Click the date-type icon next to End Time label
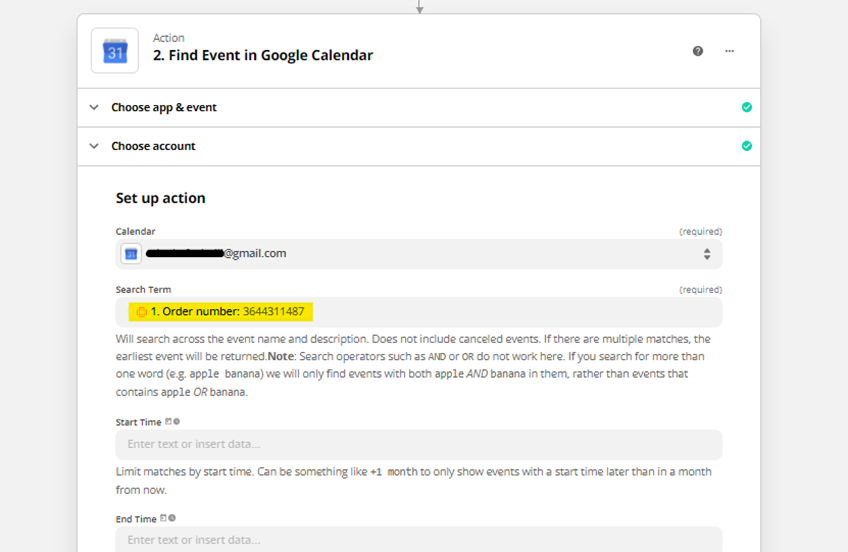The width and height of the screenshot is (848, 552). (163, 518)
